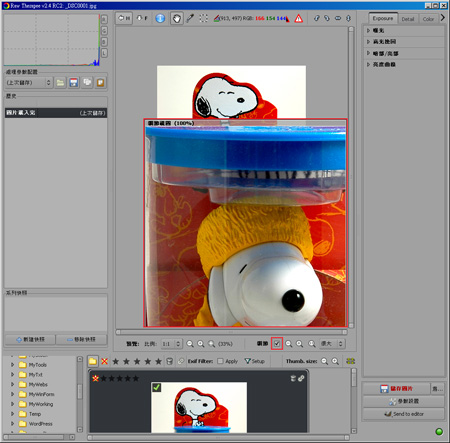Toggle the green checkmark on the Snoopy thumbnail
Image resolution: width=450 pixels, height=443 pixels.
coord(156,387)
